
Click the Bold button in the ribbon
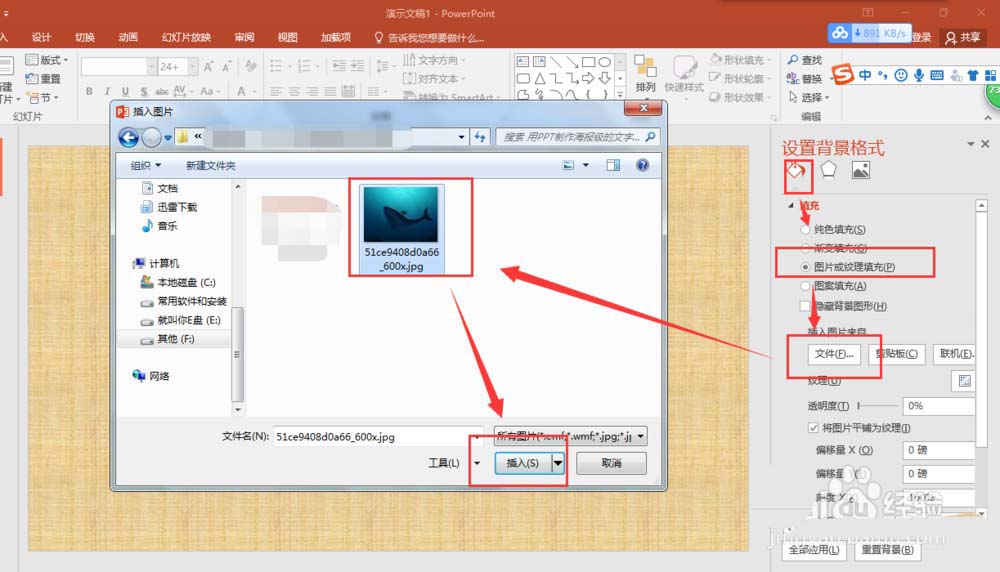(89, 92)
